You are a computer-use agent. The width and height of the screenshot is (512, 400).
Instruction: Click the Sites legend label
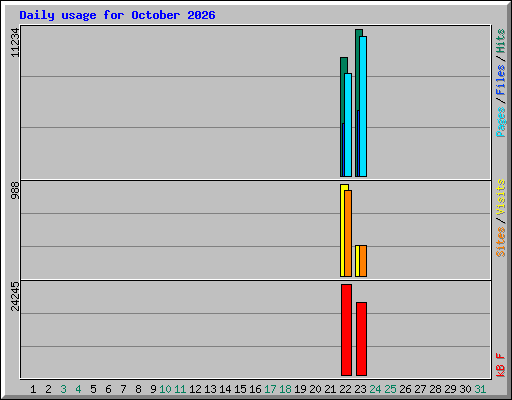click(500, 242)
